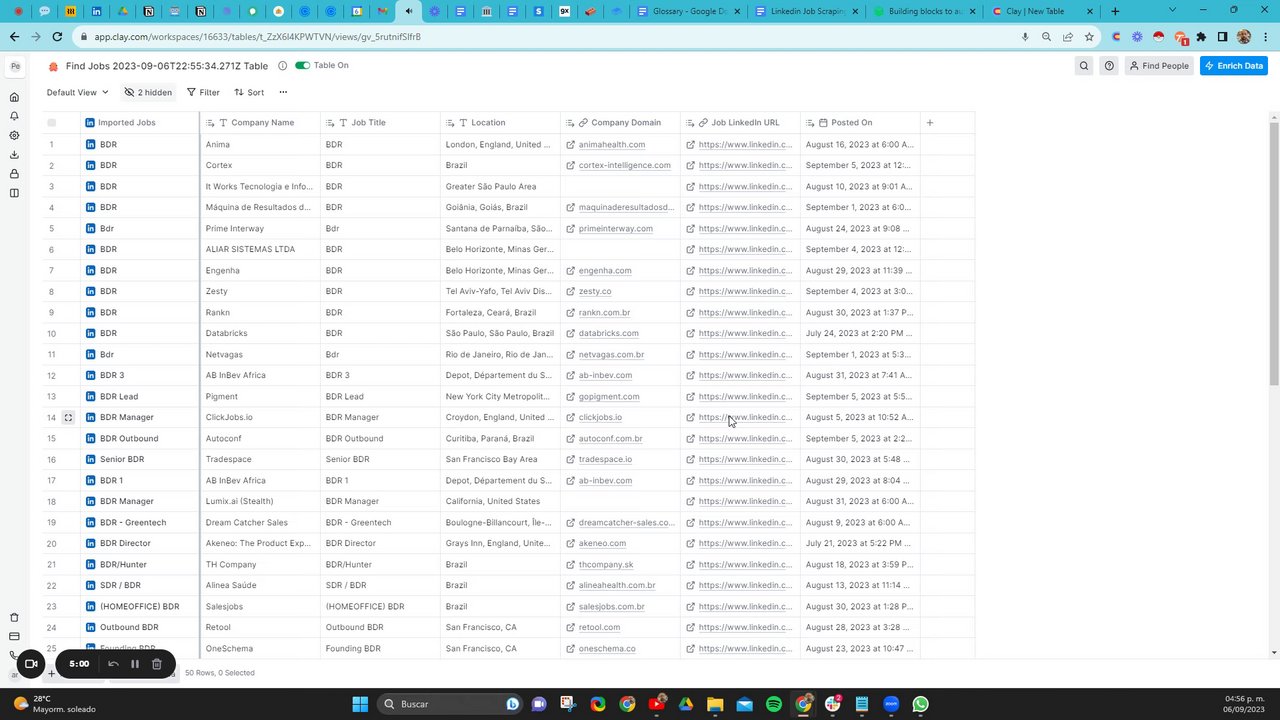Click the share page icon in address bar
Image resolution: width=1280 pixels, height=720 pixels.
click(x=1068, y=37)
